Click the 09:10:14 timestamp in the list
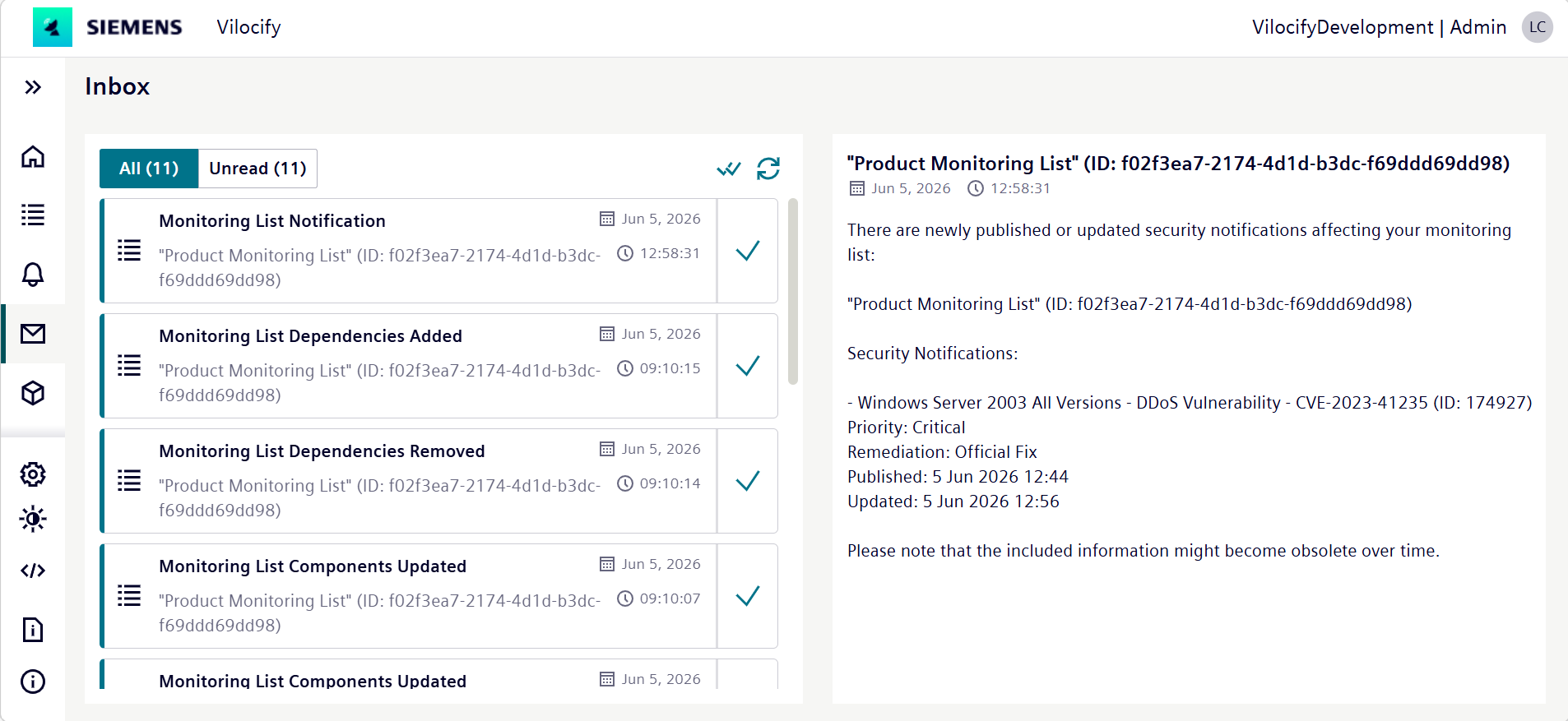 (670, 483)
